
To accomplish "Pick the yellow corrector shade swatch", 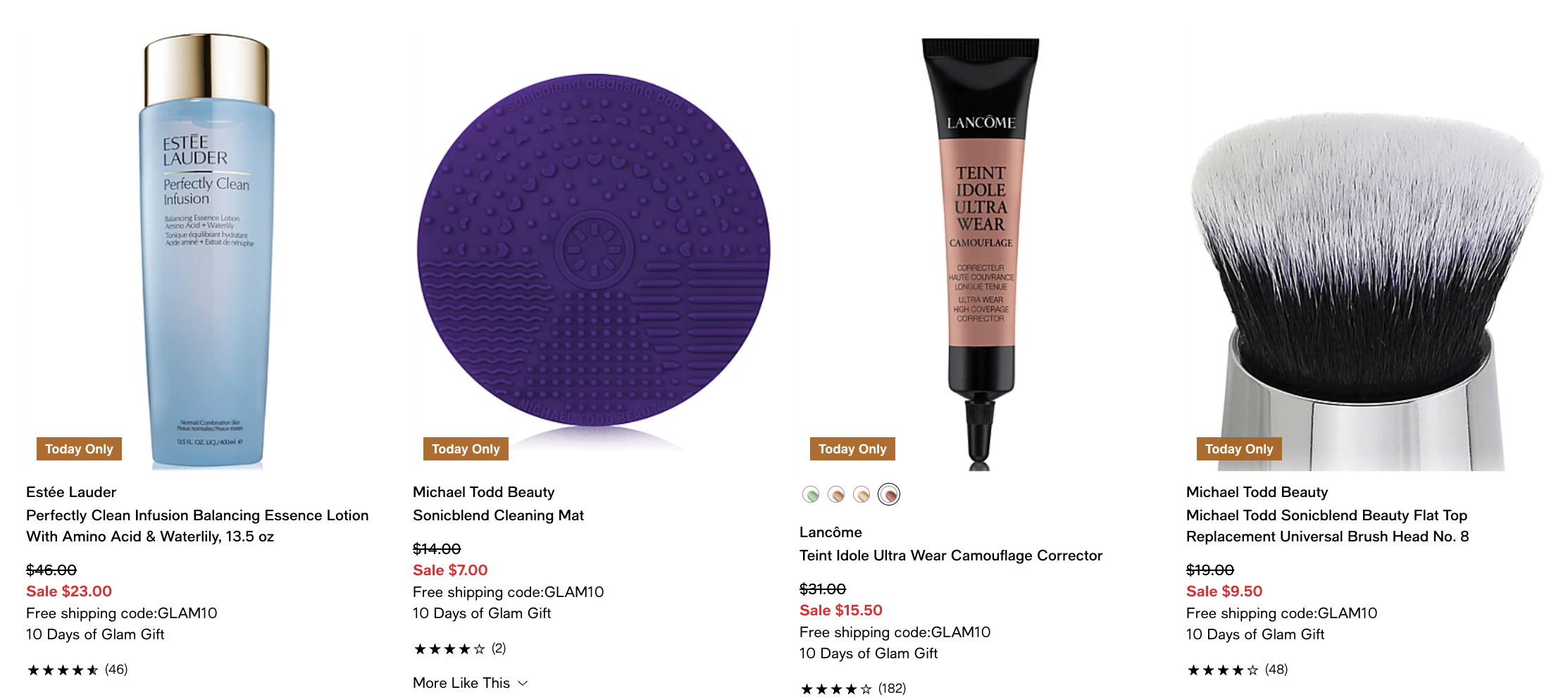I will pos(861,495).
